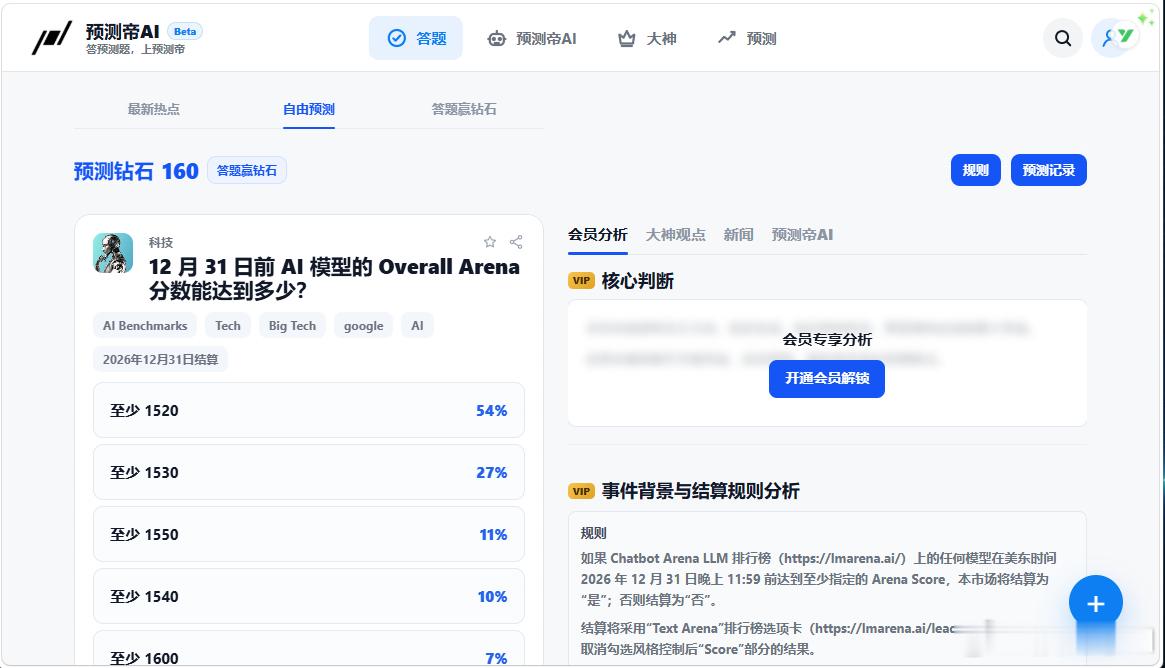
Task: Click the AI Benchmarks tag
Action: point(145,325)
